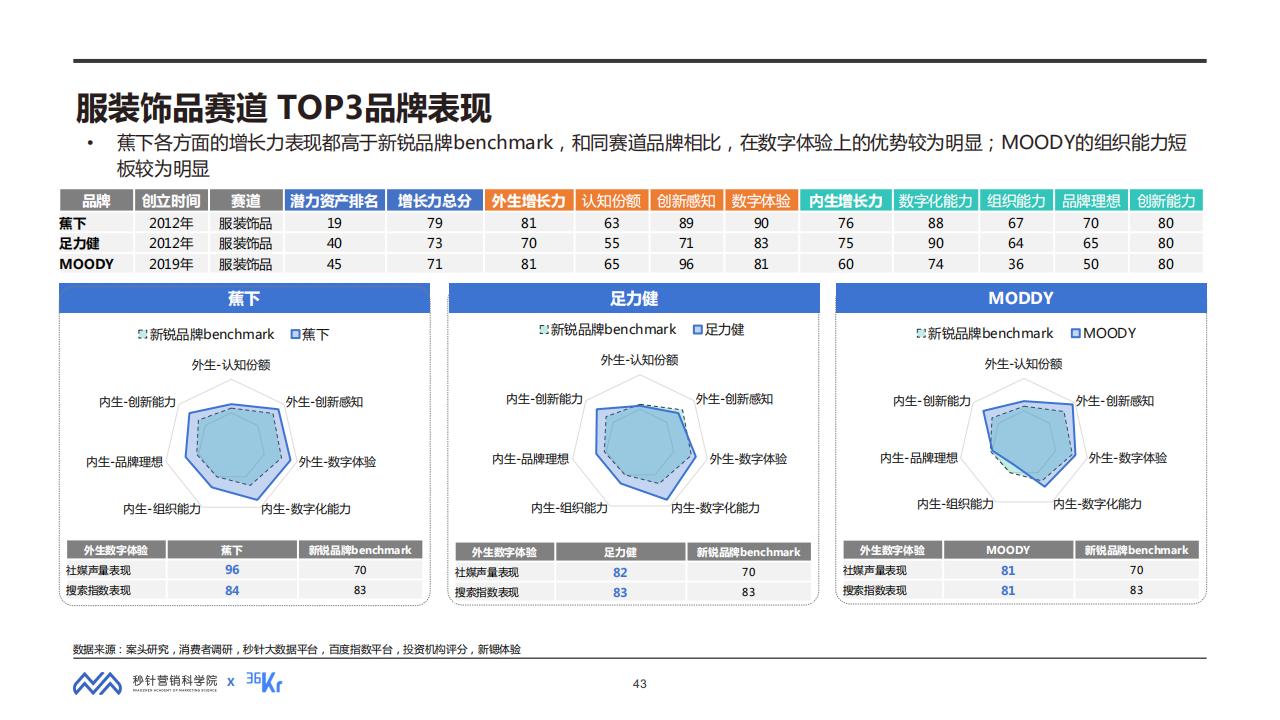Click the 数字化能力 column header
The image size is (1280, 720).
[935, 201]
